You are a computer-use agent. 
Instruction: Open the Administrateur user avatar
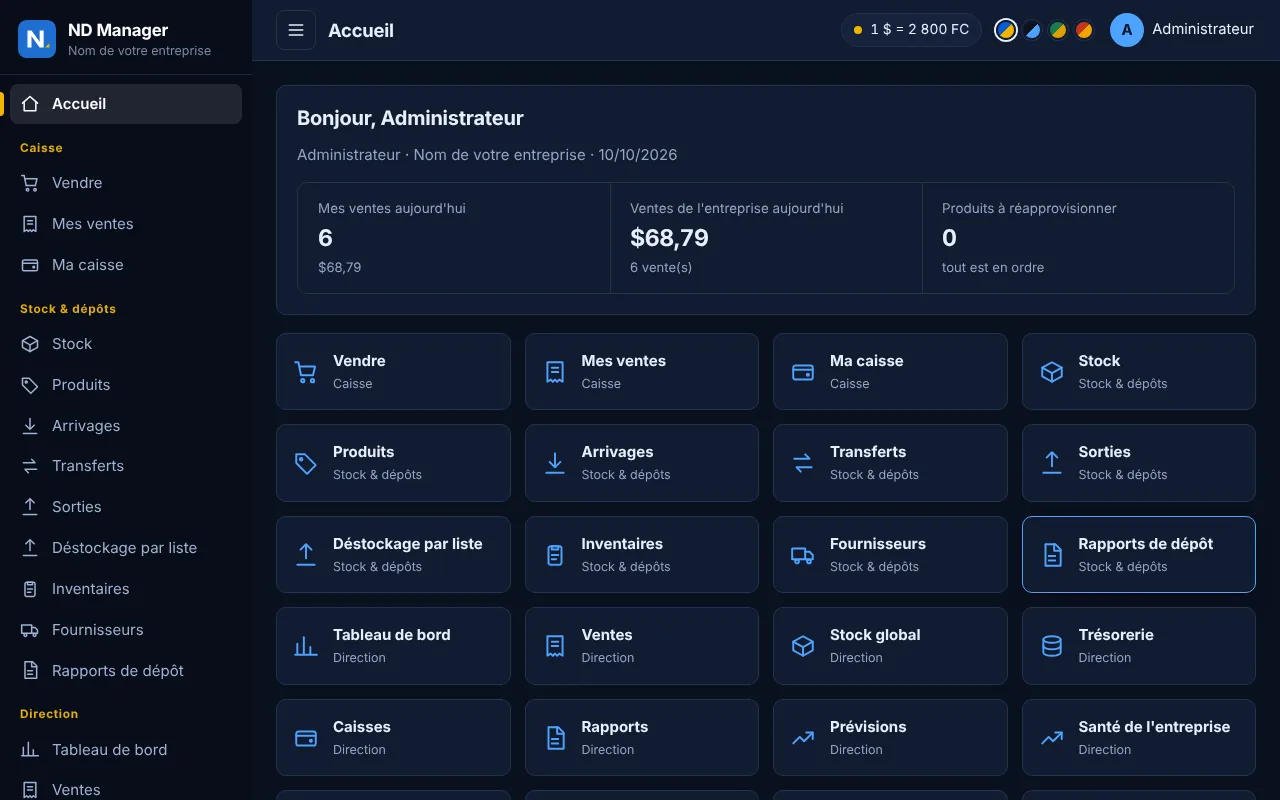coord(1127,30)
